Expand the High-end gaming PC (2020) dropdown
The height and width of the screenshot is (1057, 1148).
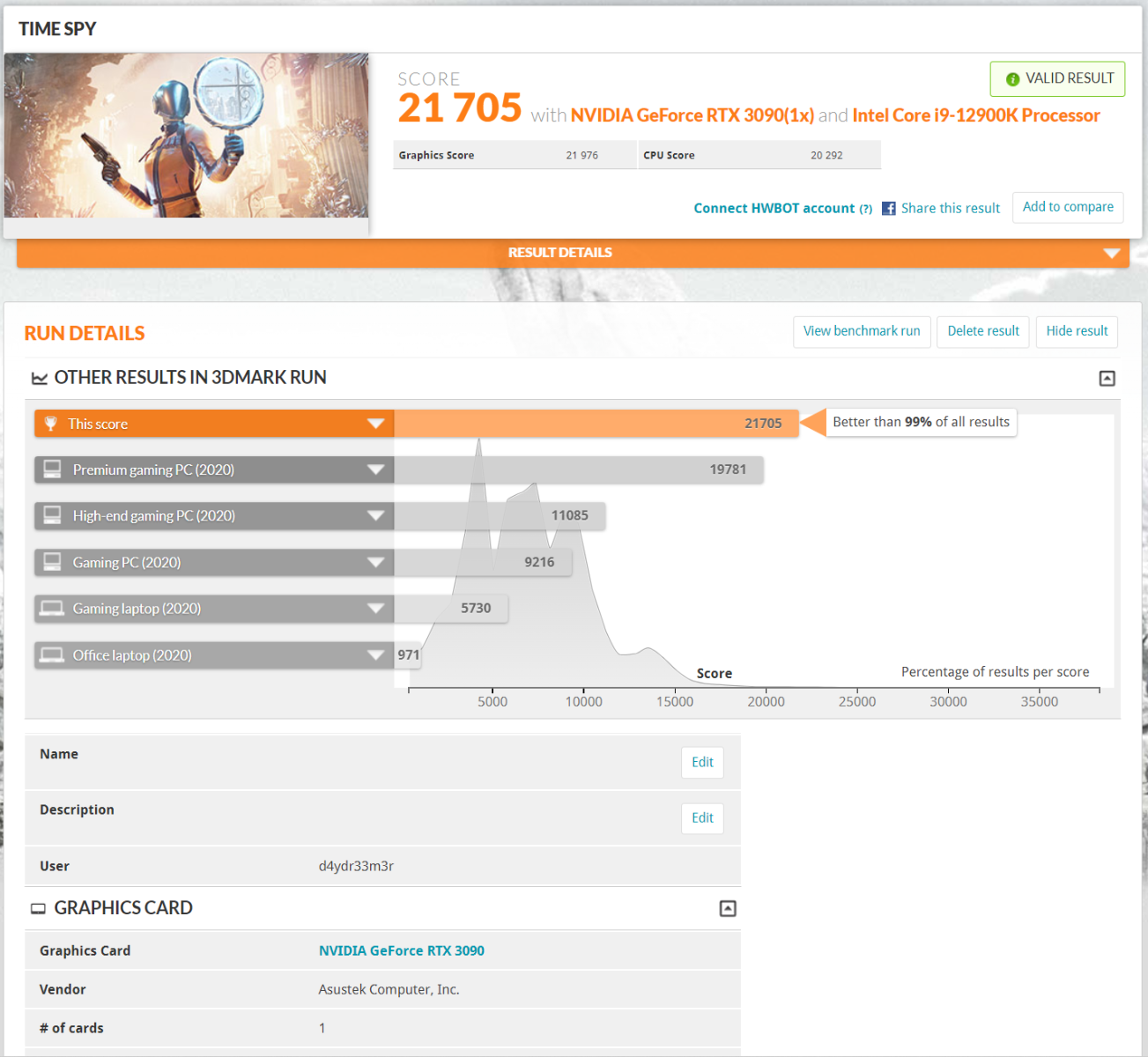[x=376, y=515]
